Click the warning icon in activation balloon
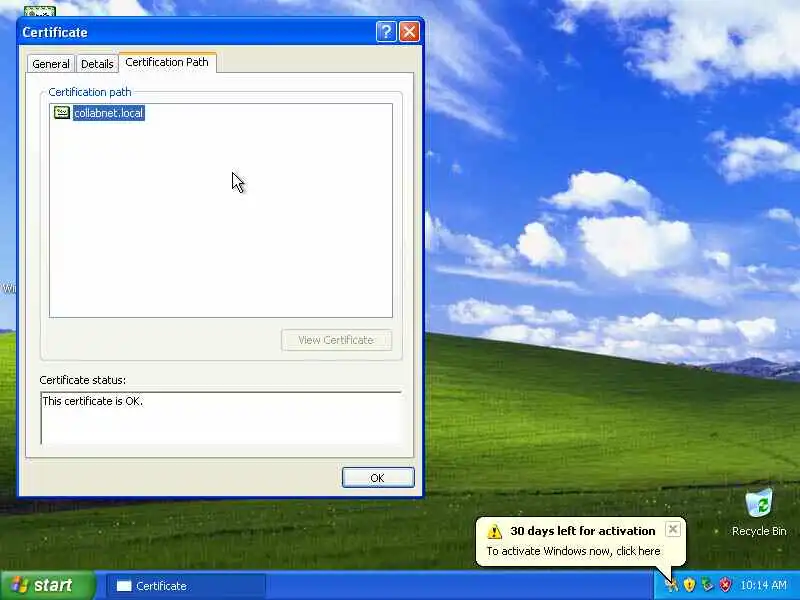 point(494,531)
